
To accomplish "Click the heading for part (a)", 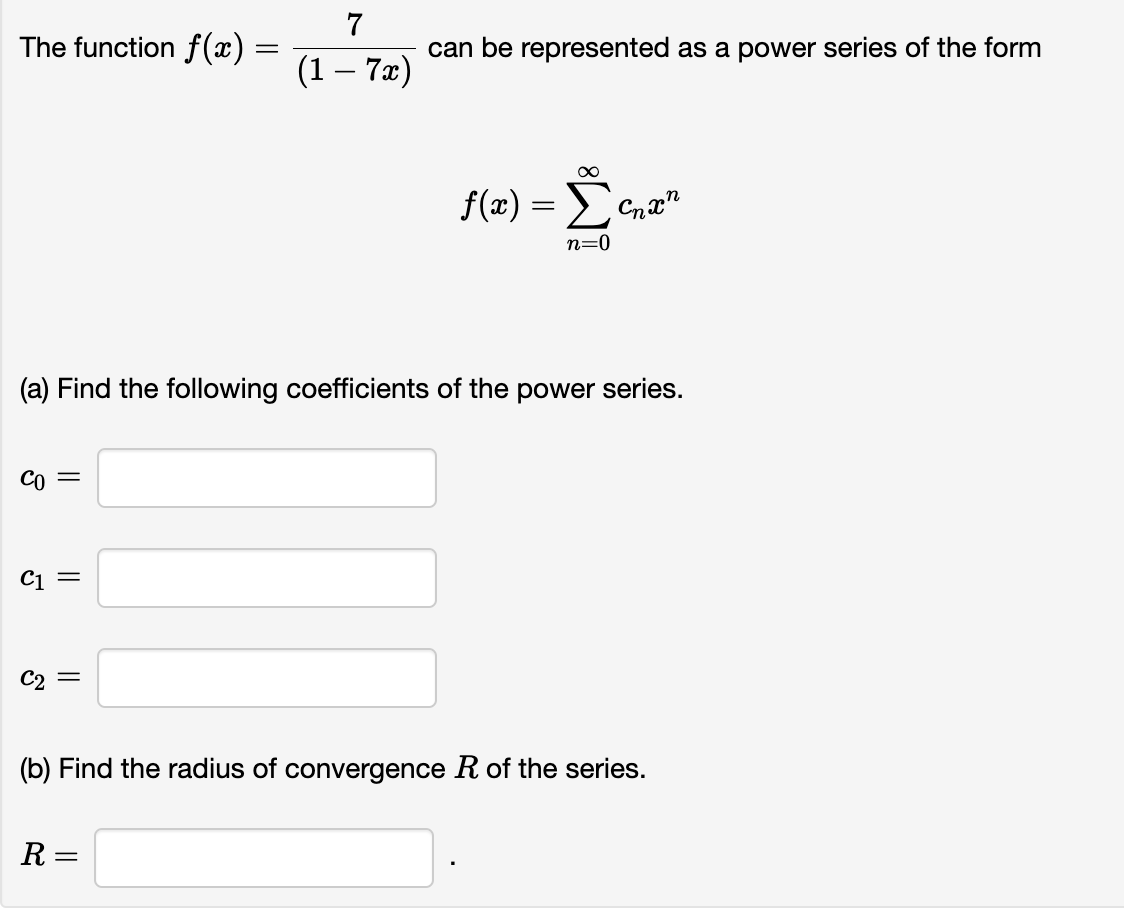I will (350, 389).
